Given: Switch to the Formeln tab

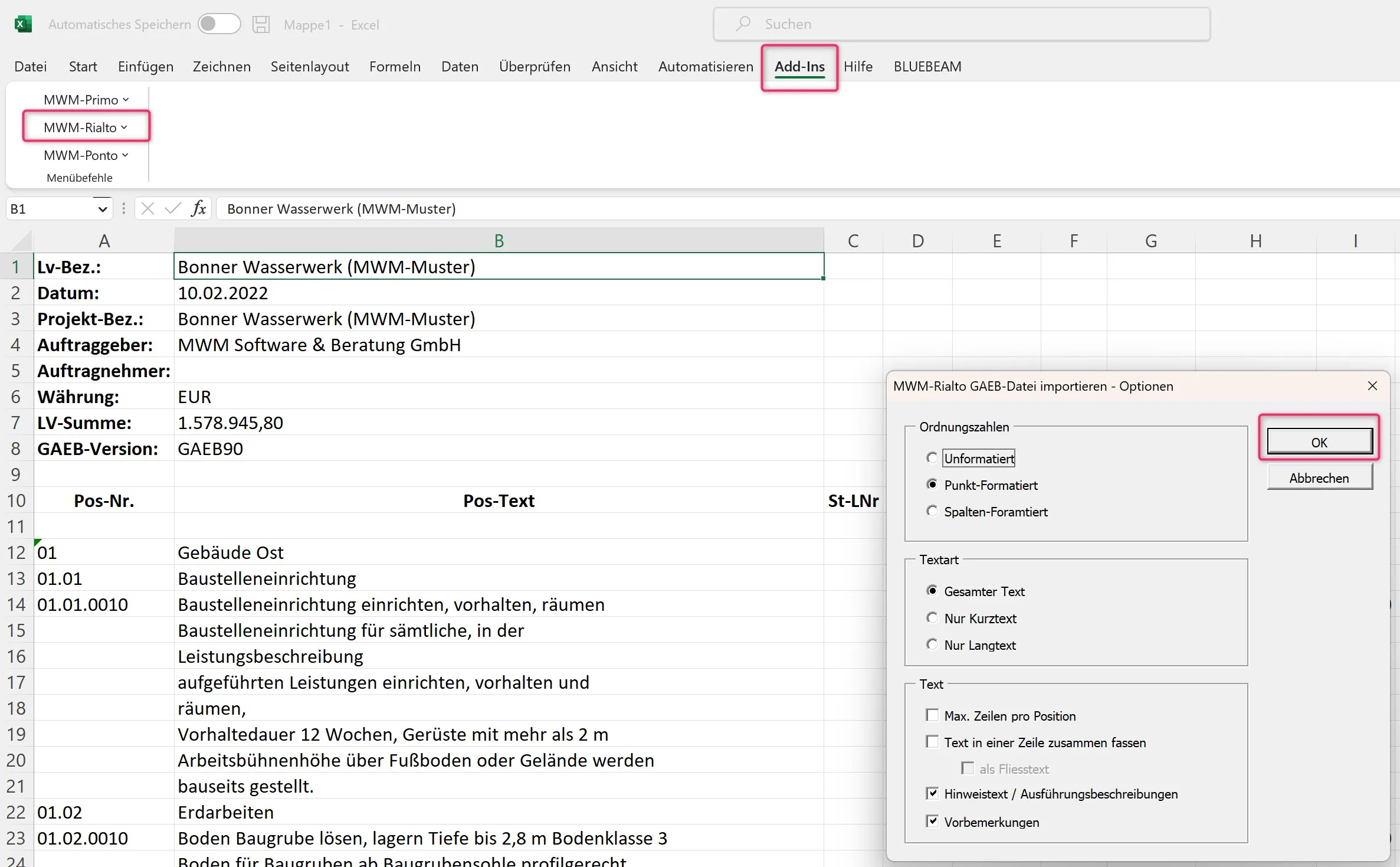Looking at the screenshot, I should 395,66.
